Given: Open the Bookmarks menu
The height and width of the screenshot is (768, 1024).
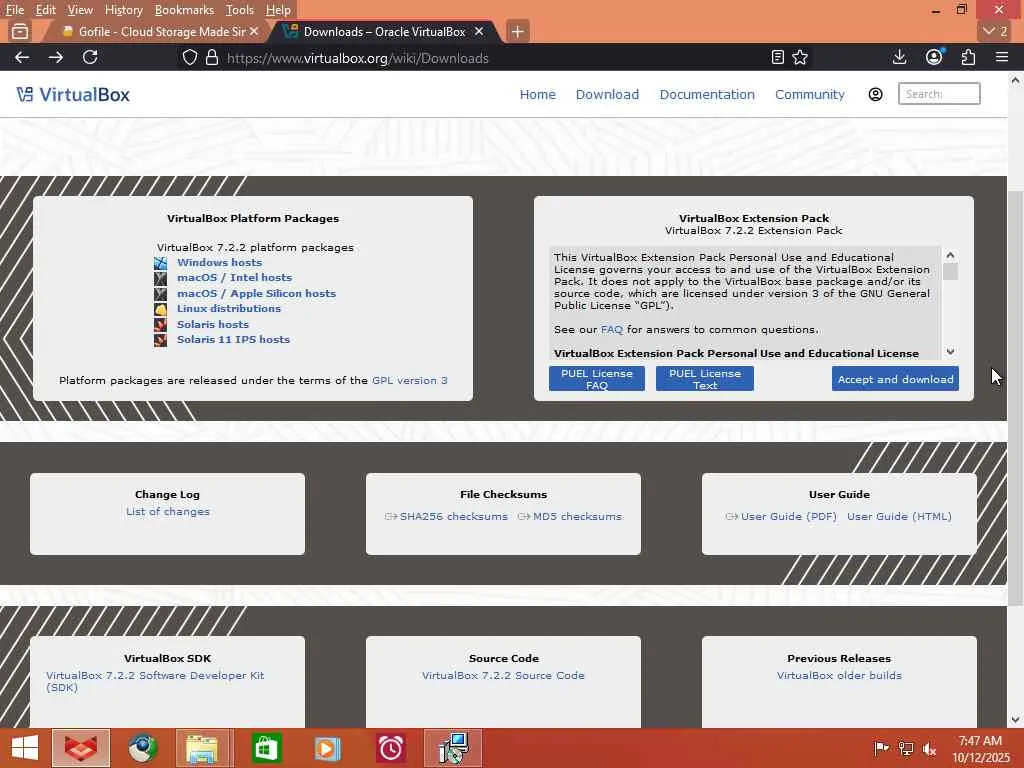Looking at the screenshot, I should tap(184, 10).
